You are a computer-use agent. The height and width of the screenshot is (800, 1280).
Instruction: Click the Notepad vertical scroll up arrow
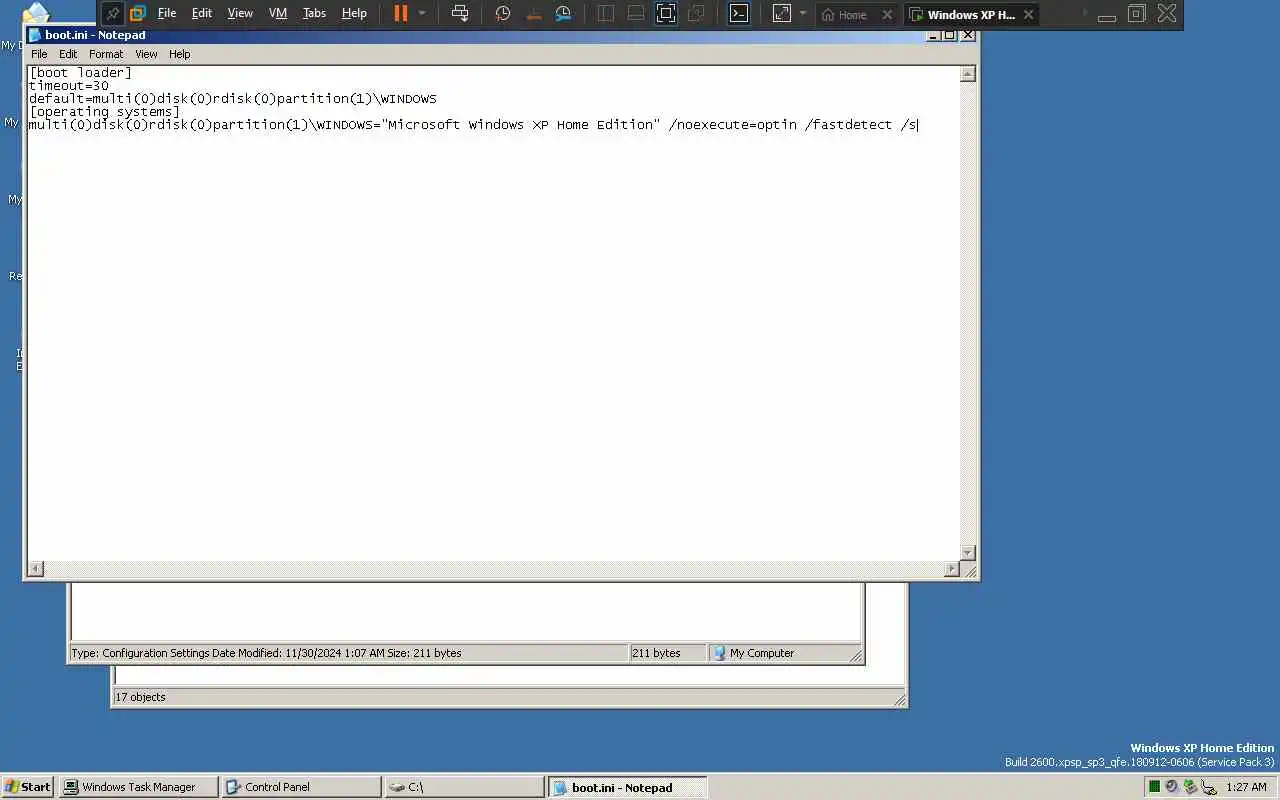[x=967, y=73]
